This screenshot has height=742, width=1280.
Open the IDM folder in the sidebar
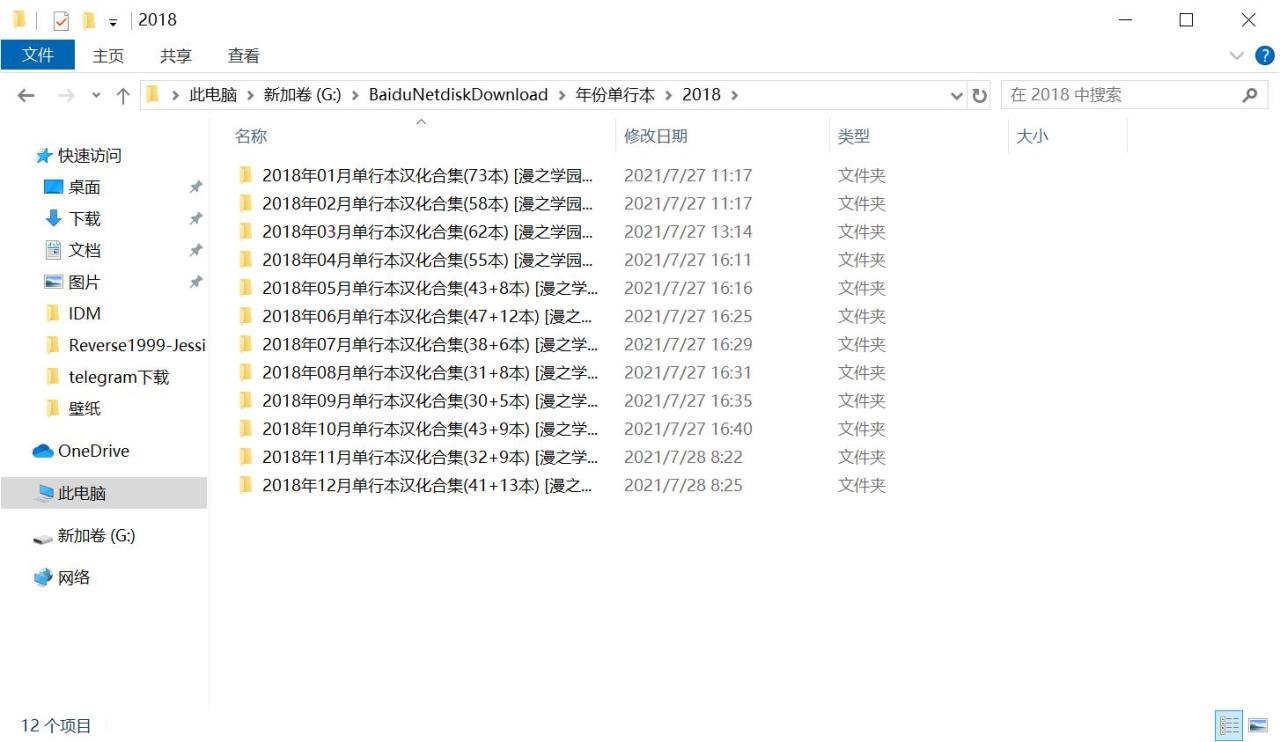[84, 313]
